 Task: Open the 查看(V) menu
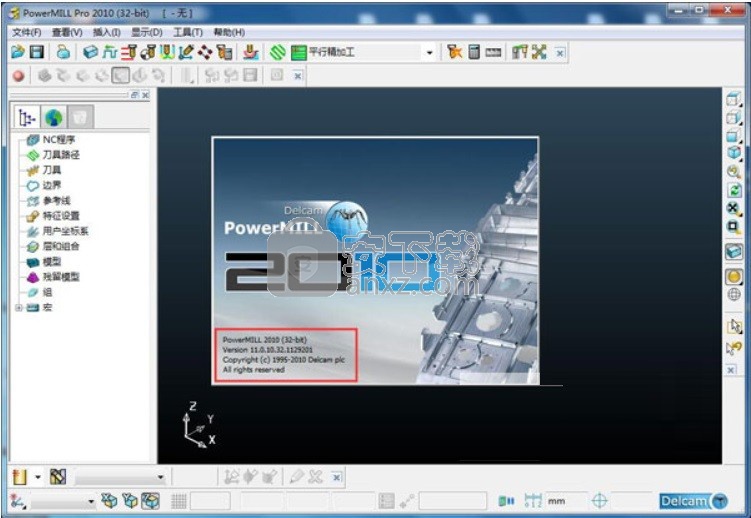point(67,33)
